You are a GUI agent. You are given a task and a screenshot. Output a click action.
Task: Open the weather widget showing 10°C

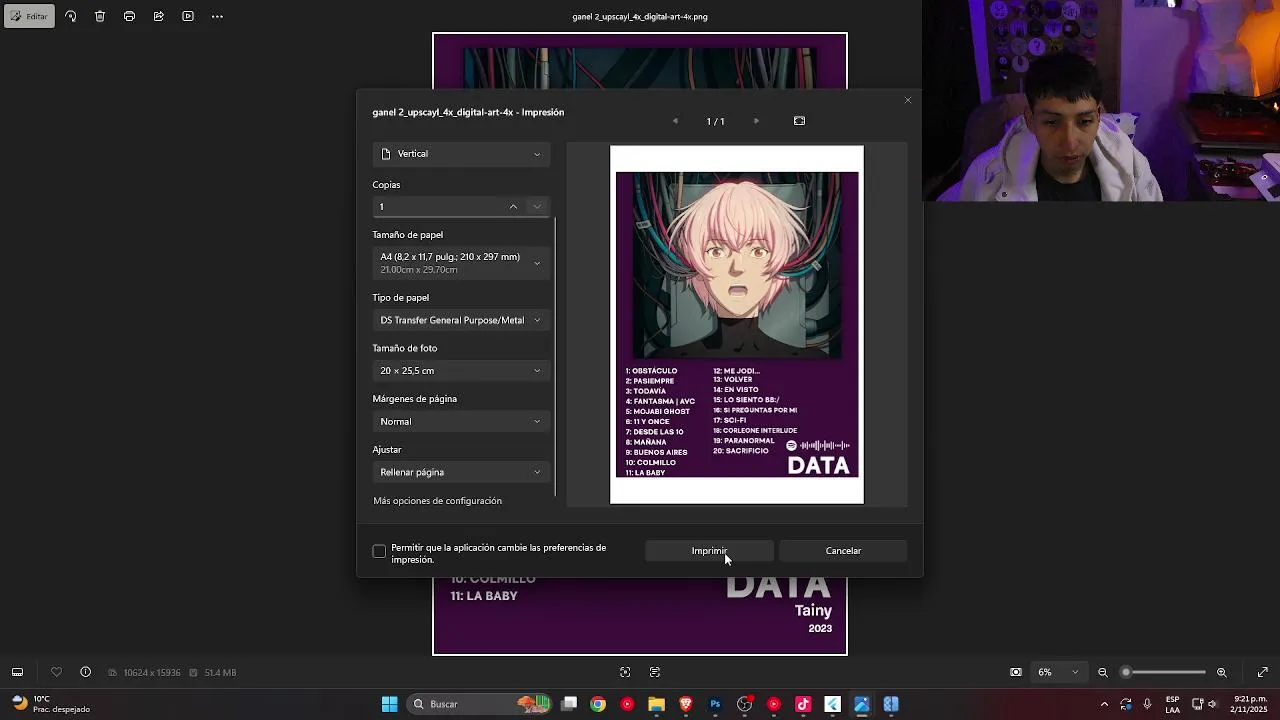pos(50,704)
